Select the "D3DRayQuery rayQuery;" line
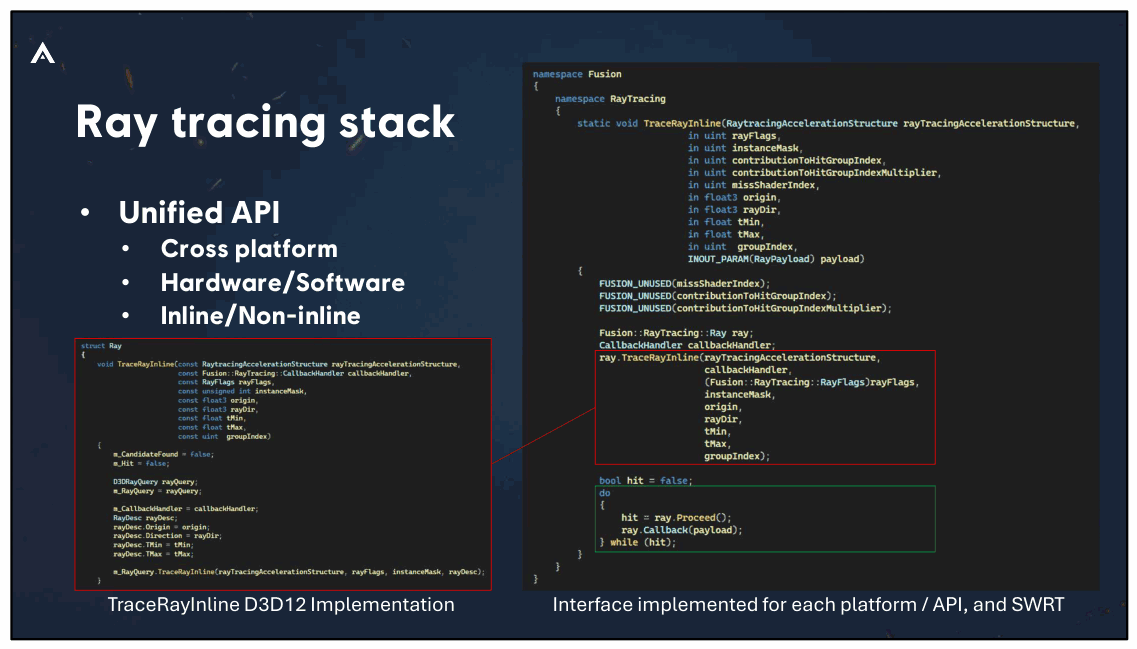Viewport: 1137px width, 649px height. pos(155,481)
